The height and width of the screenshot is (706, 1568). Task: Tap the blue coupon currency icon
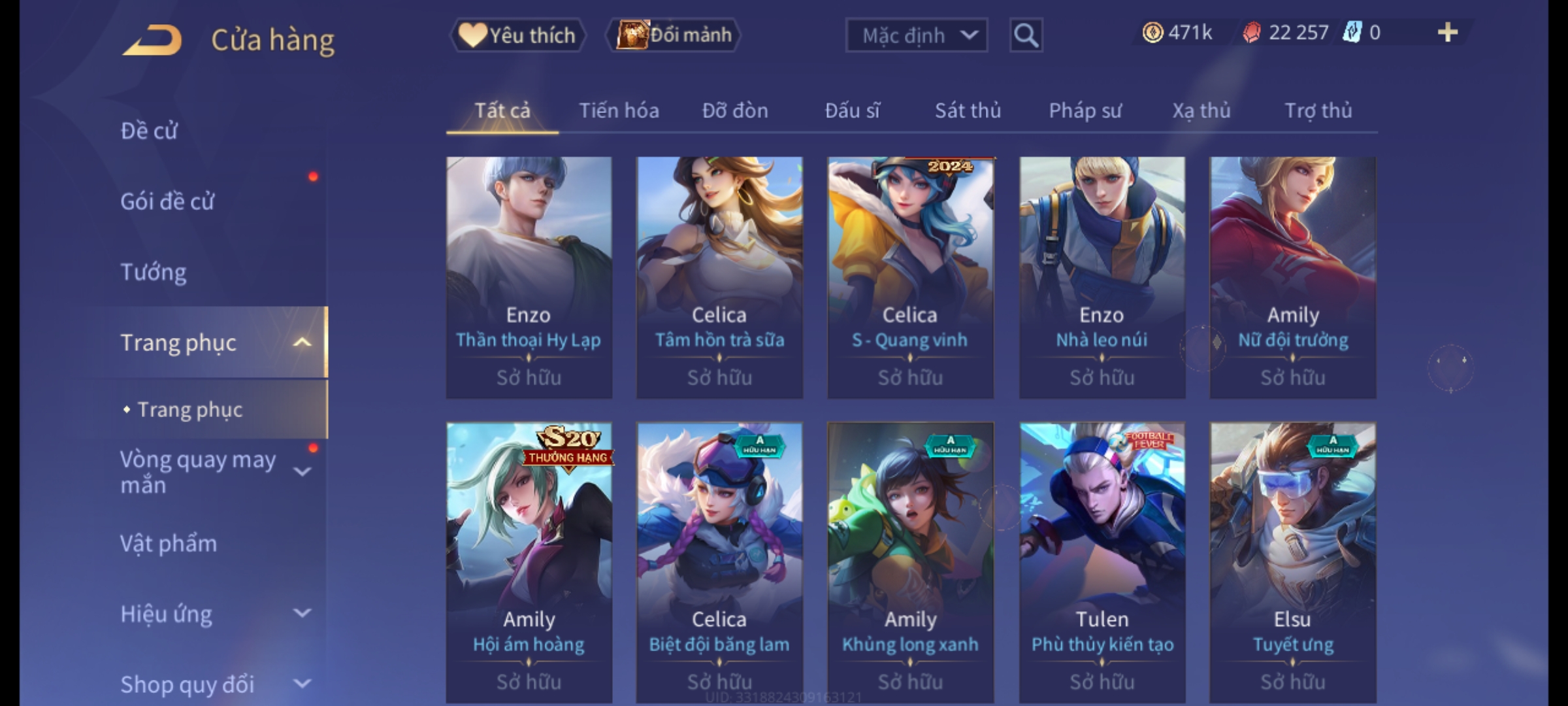point(1352,32)
